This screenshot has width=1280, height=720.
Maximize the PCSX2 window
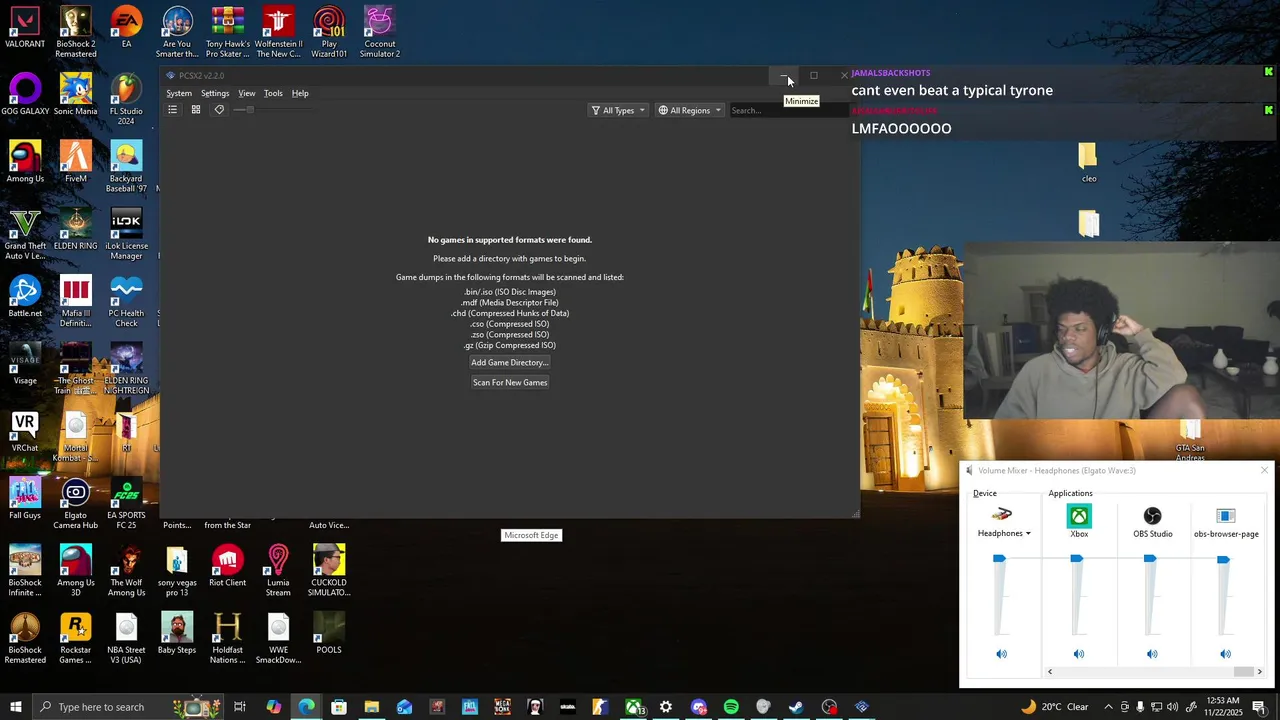tap(814, 75)
